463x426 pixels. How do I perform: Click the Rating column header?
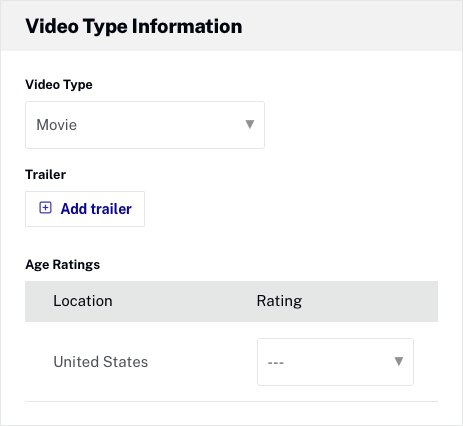pos(279,301)
